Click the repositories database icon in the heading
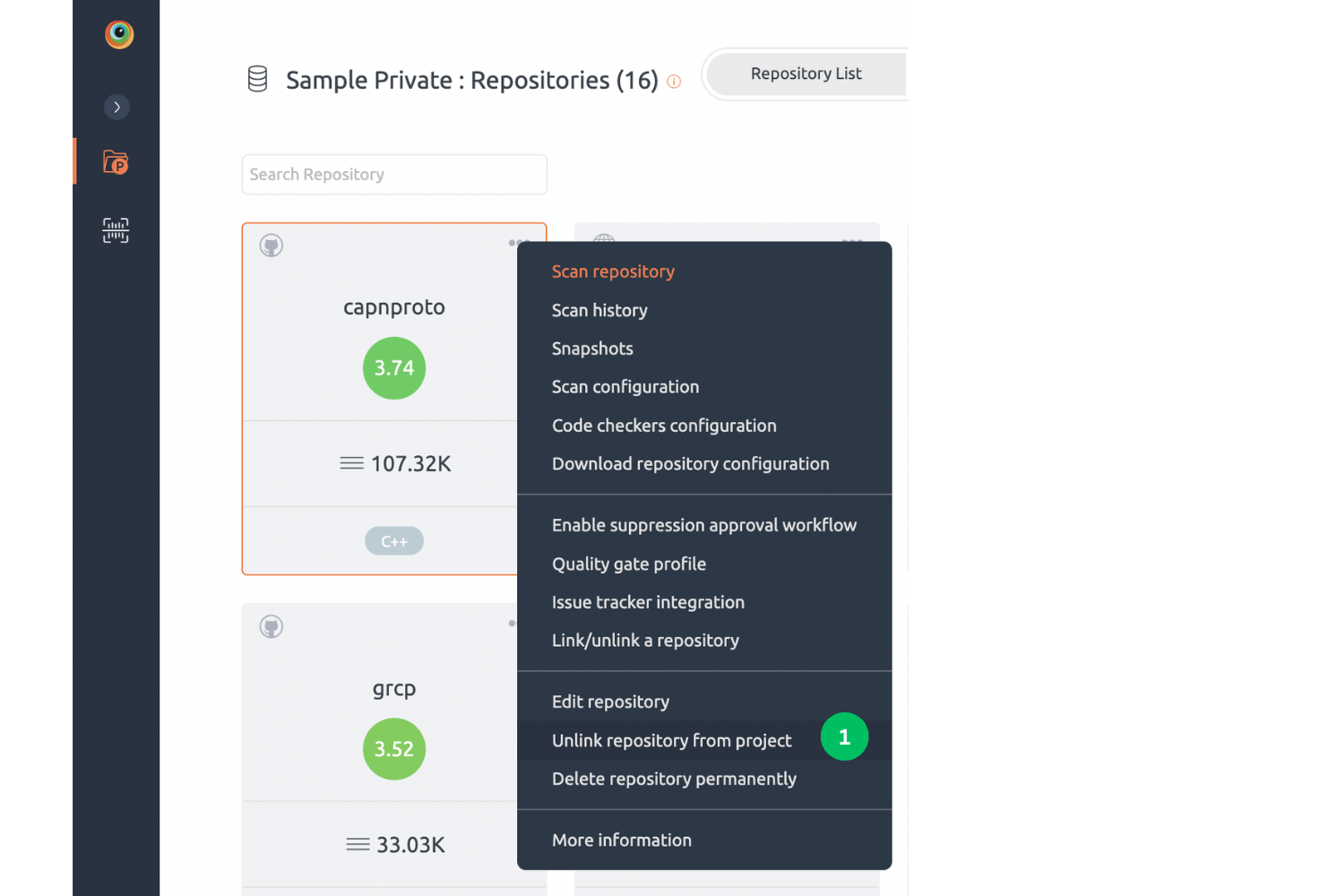1328x896 pixels. (257, 79)
